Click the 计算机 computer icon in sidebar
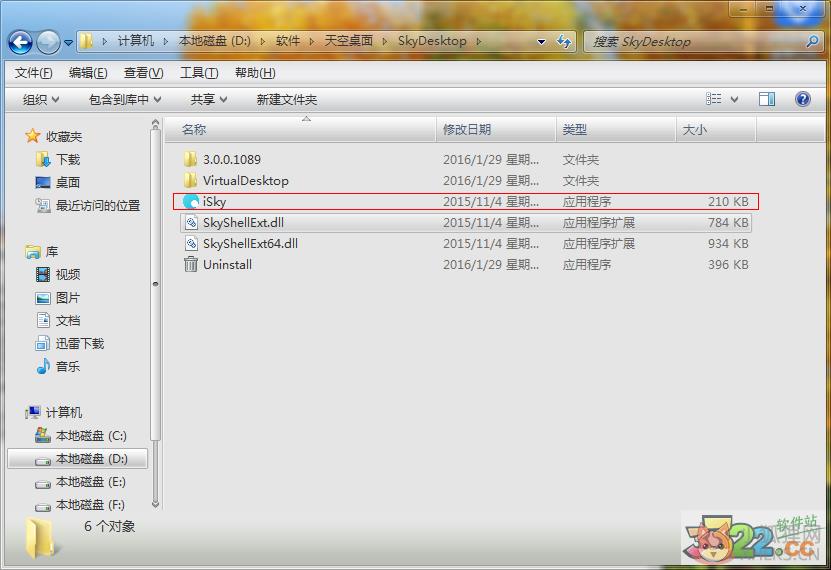Screen dimensions: 831x570 point(33,412)
